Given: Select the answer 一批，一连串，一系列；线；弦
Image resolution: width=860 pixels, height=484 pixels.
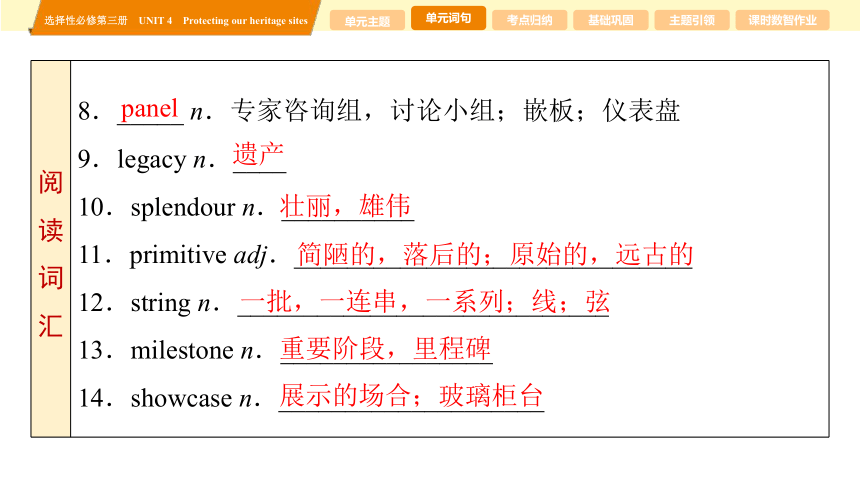Looking at the screenshot, I should (424, 301).
